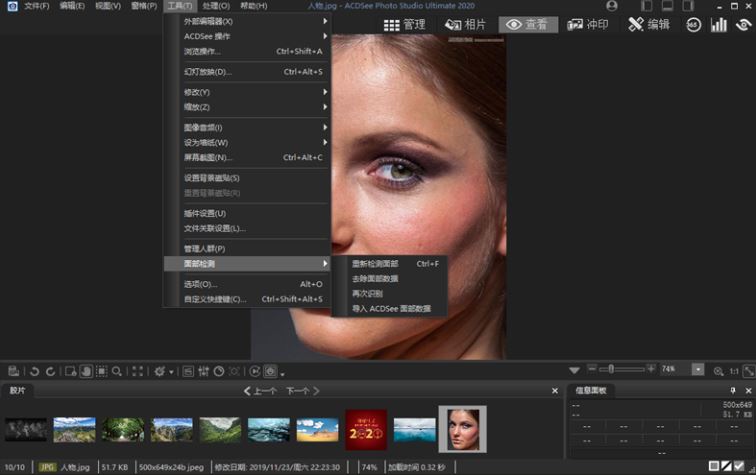Open the zoom percentage dropdown arrow

698,370
